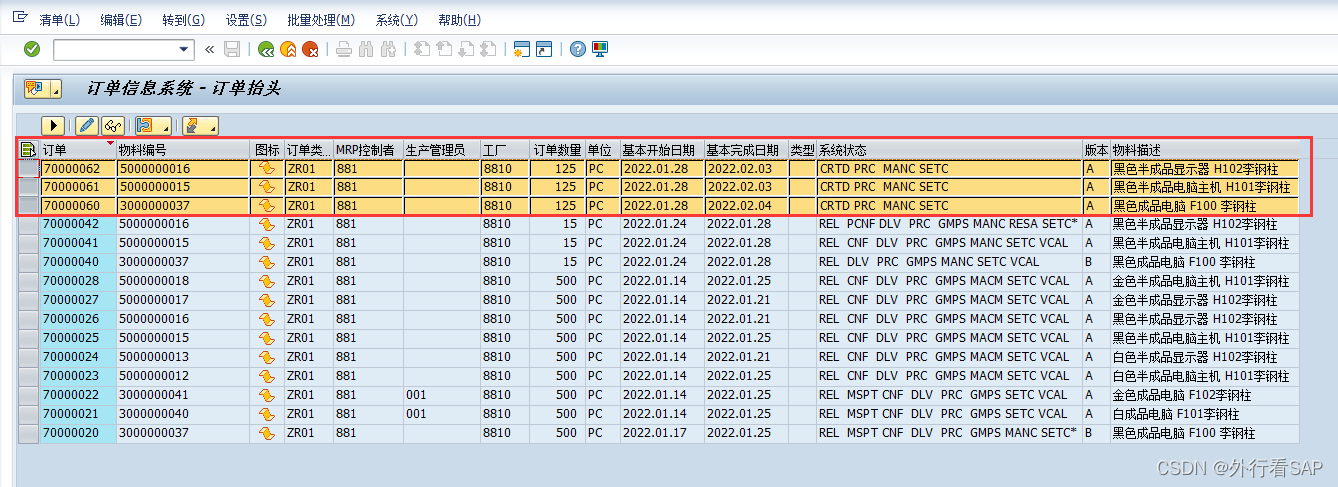The height and width of the screenshot is (487, 1338).
Task: Click the 订单 column header
Action: point(78,149)
